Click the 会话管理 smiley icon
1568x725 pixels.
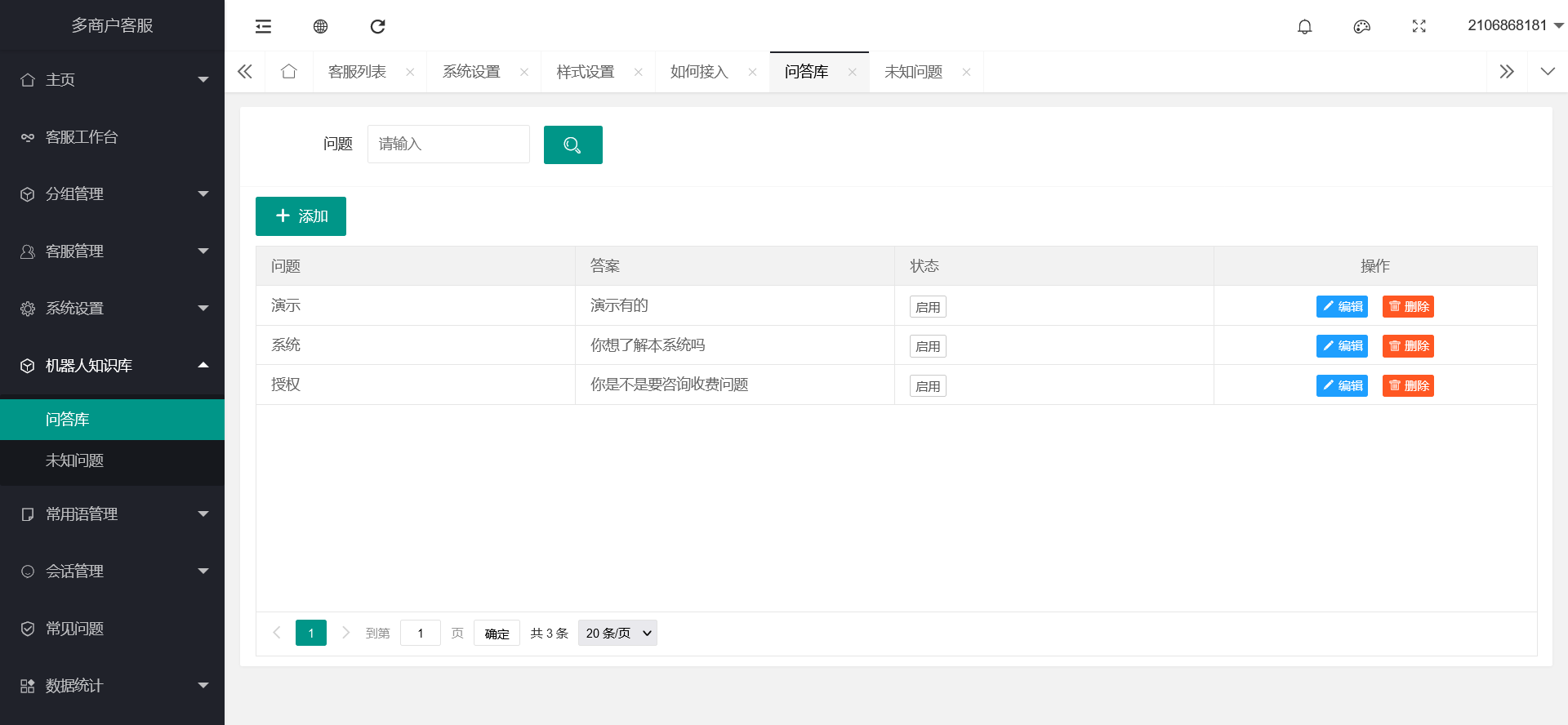[28, 572]
